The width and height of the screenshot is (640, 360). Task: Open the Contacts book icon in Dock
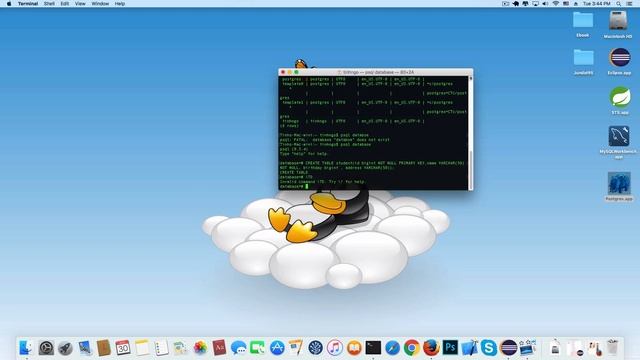click(x=103, y=348)
